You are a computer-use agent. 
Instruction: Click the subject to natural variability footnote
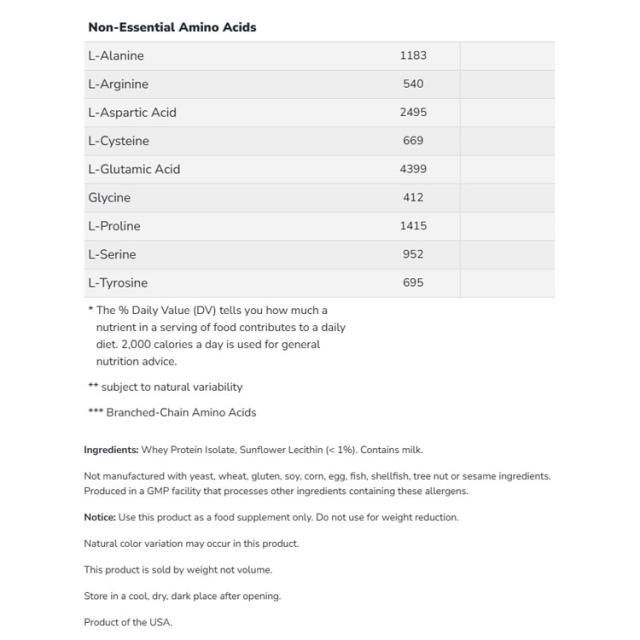click(x=165, y=387)
